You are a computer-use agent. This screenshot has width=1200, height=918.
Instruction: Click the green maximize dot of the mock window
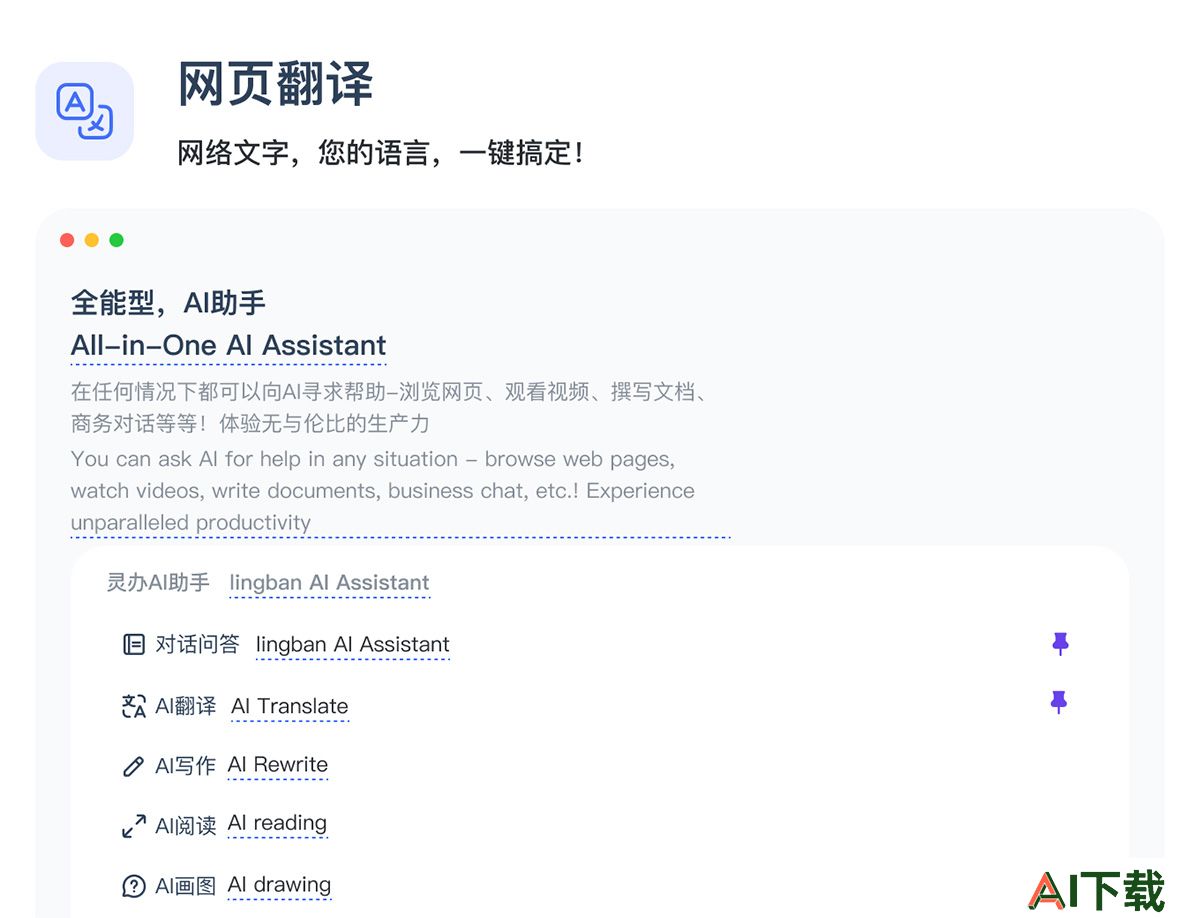click(116, 240)
